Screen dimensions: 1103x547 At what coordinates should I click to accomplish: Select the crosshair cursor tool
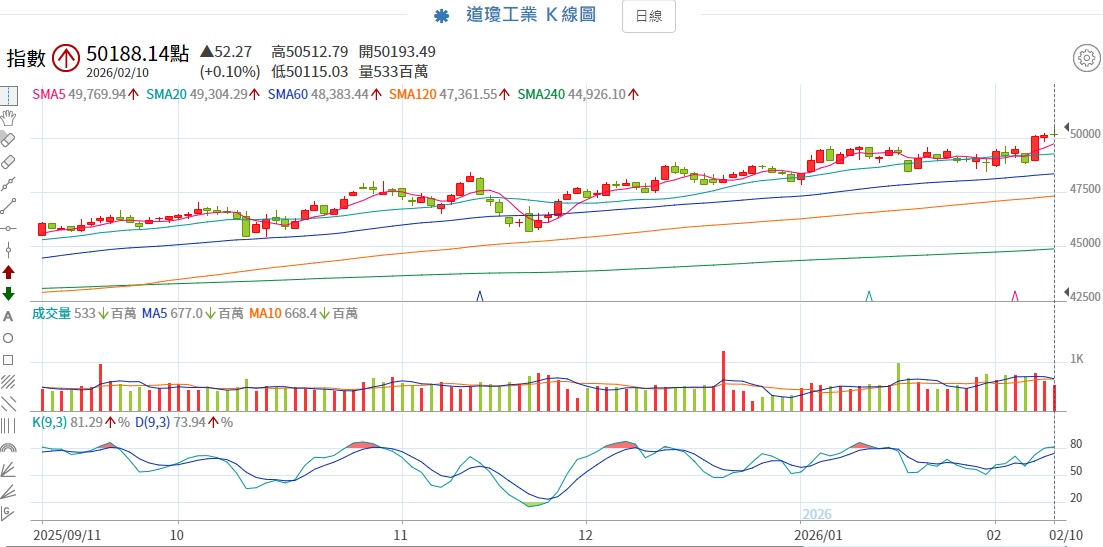(8, 97)
